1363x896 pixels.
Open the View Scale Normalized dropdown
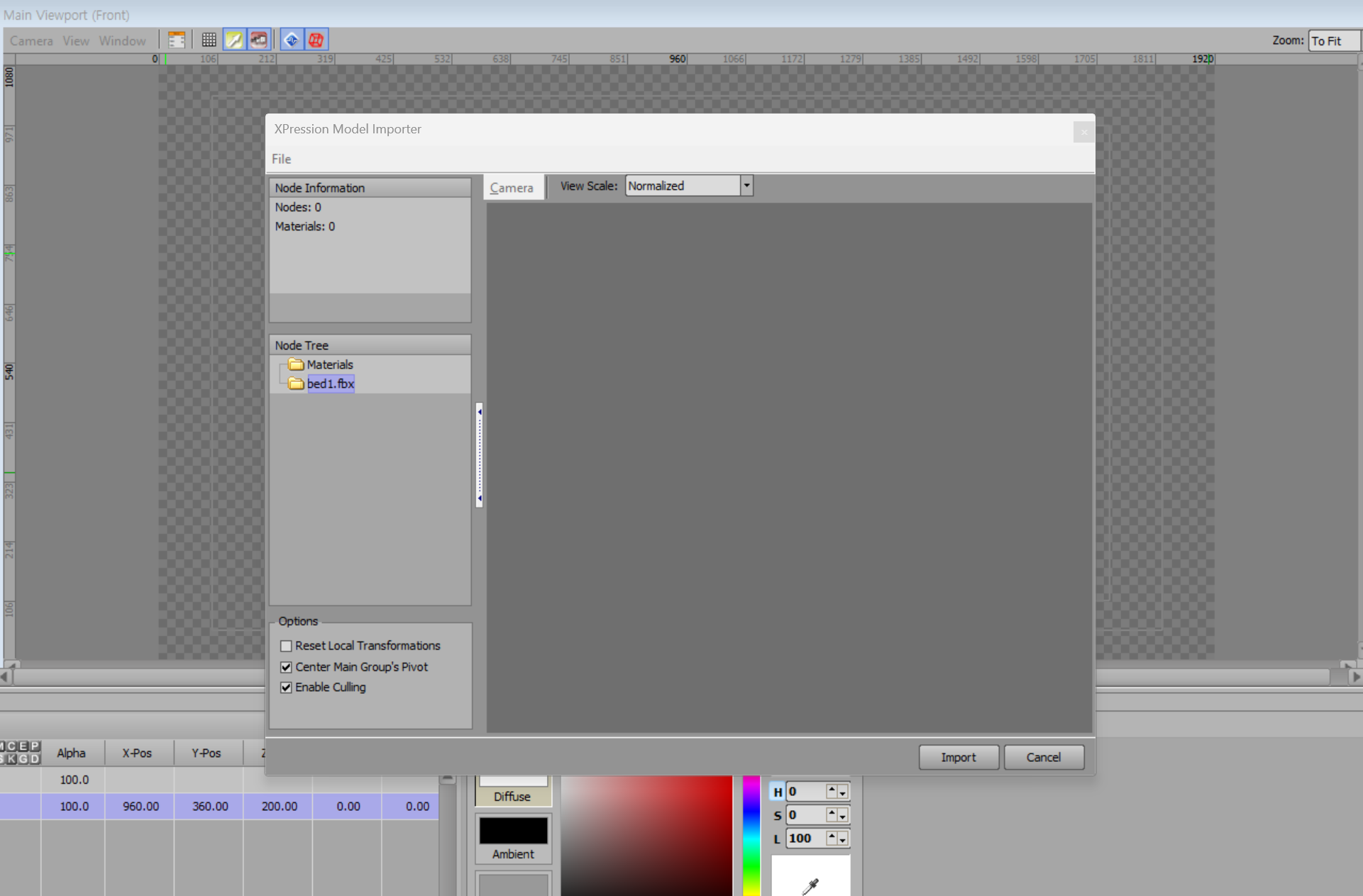click(x=746, y=186)
